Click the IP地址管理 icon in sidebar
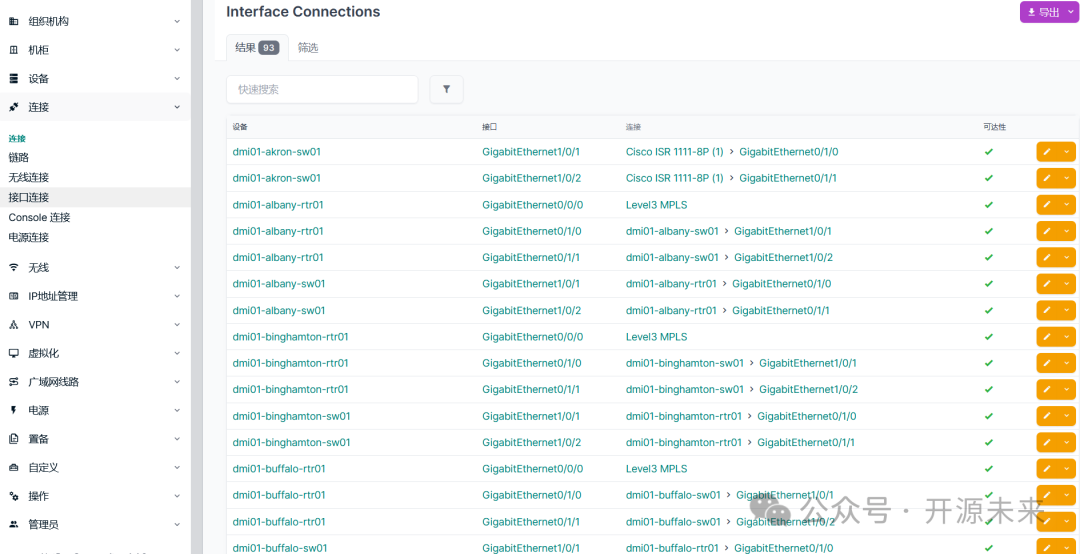Screen dimensions: 1080x554 (13, 296)
